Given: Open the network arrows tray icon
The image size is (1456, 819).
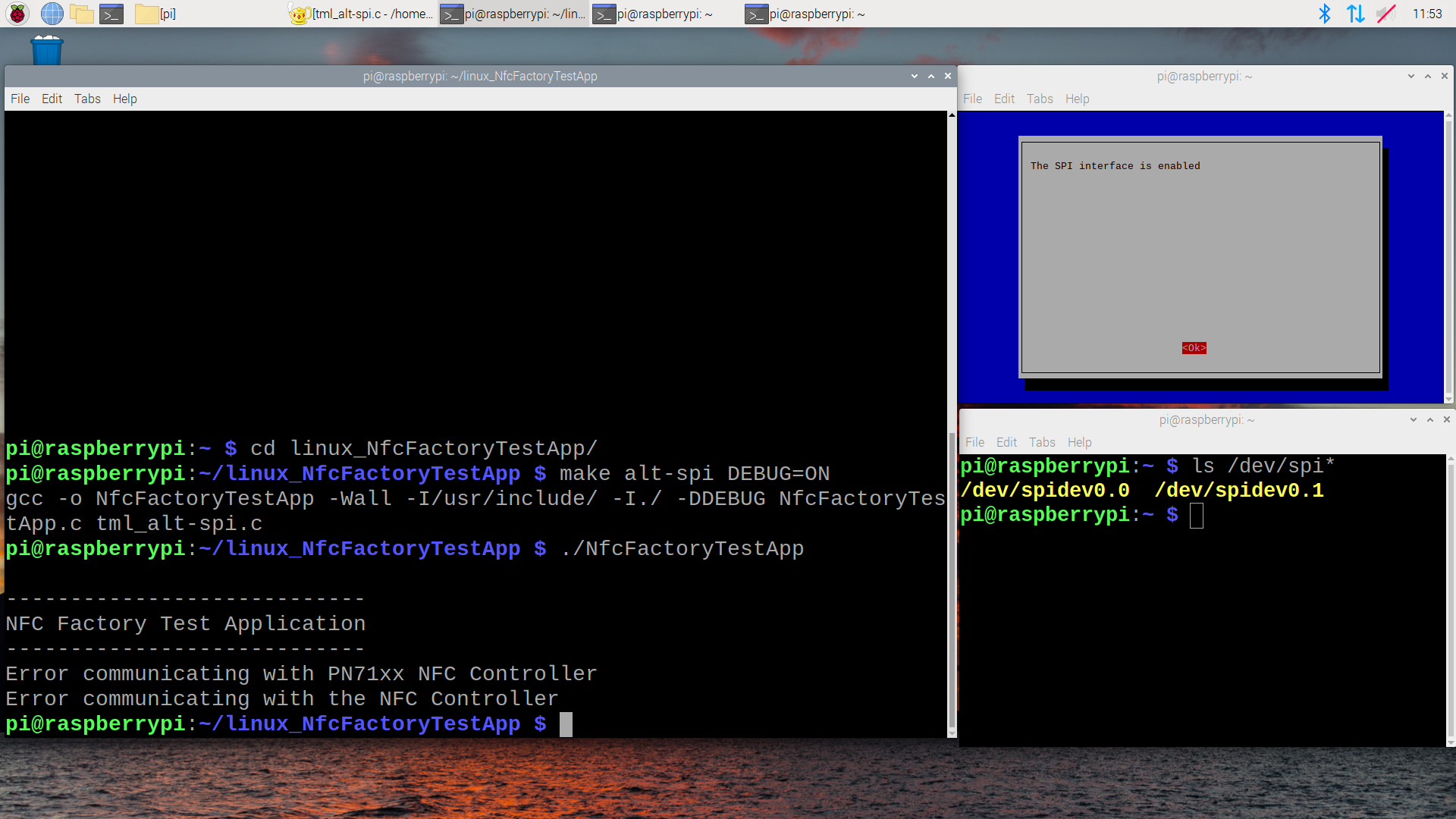Looking at the screenshot, I should click(x=1355, y=14).
